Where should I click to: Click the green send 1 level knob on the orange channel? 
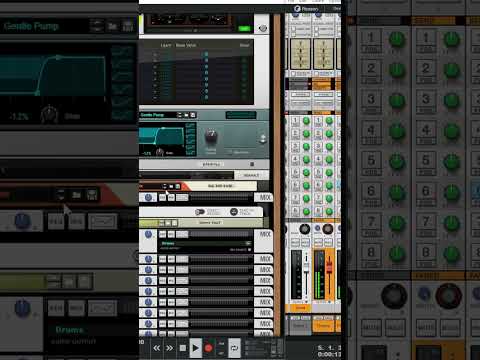pos(329,121)
